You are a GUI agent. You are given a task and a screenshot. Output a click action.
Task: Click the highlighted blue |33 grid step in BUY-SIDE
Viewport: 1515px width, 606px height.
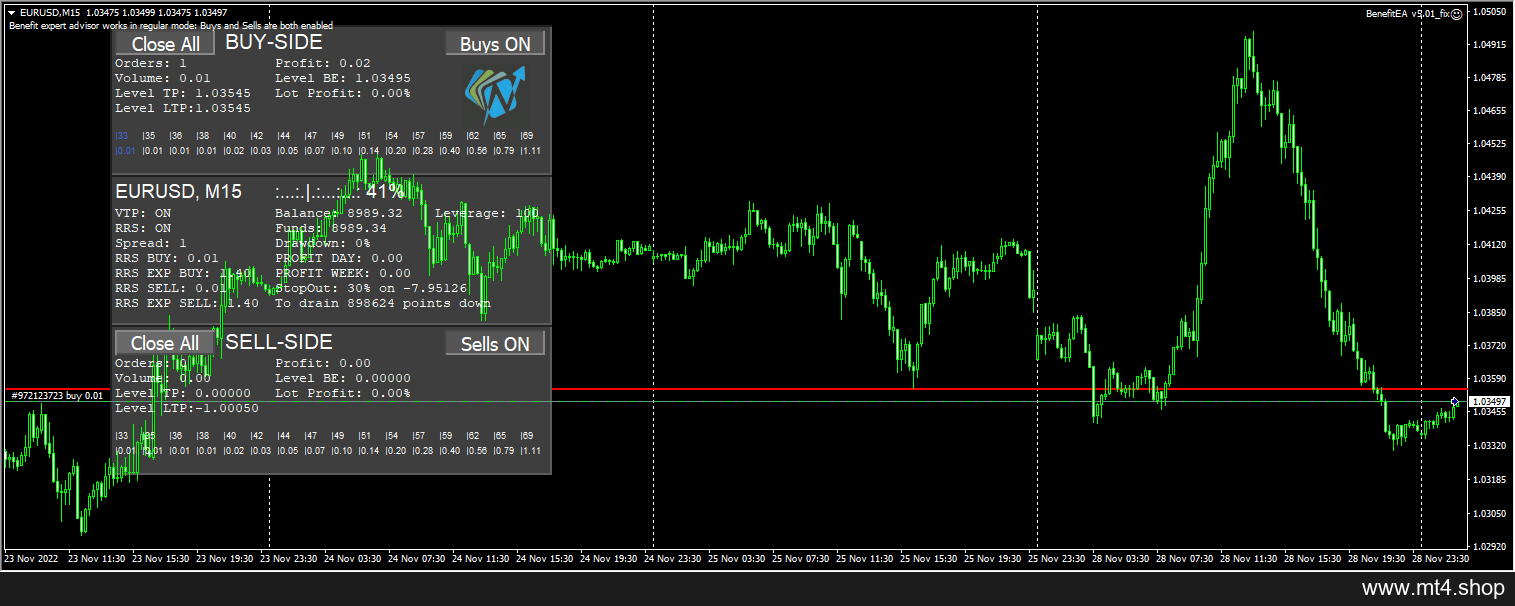[x=122, y=135]
